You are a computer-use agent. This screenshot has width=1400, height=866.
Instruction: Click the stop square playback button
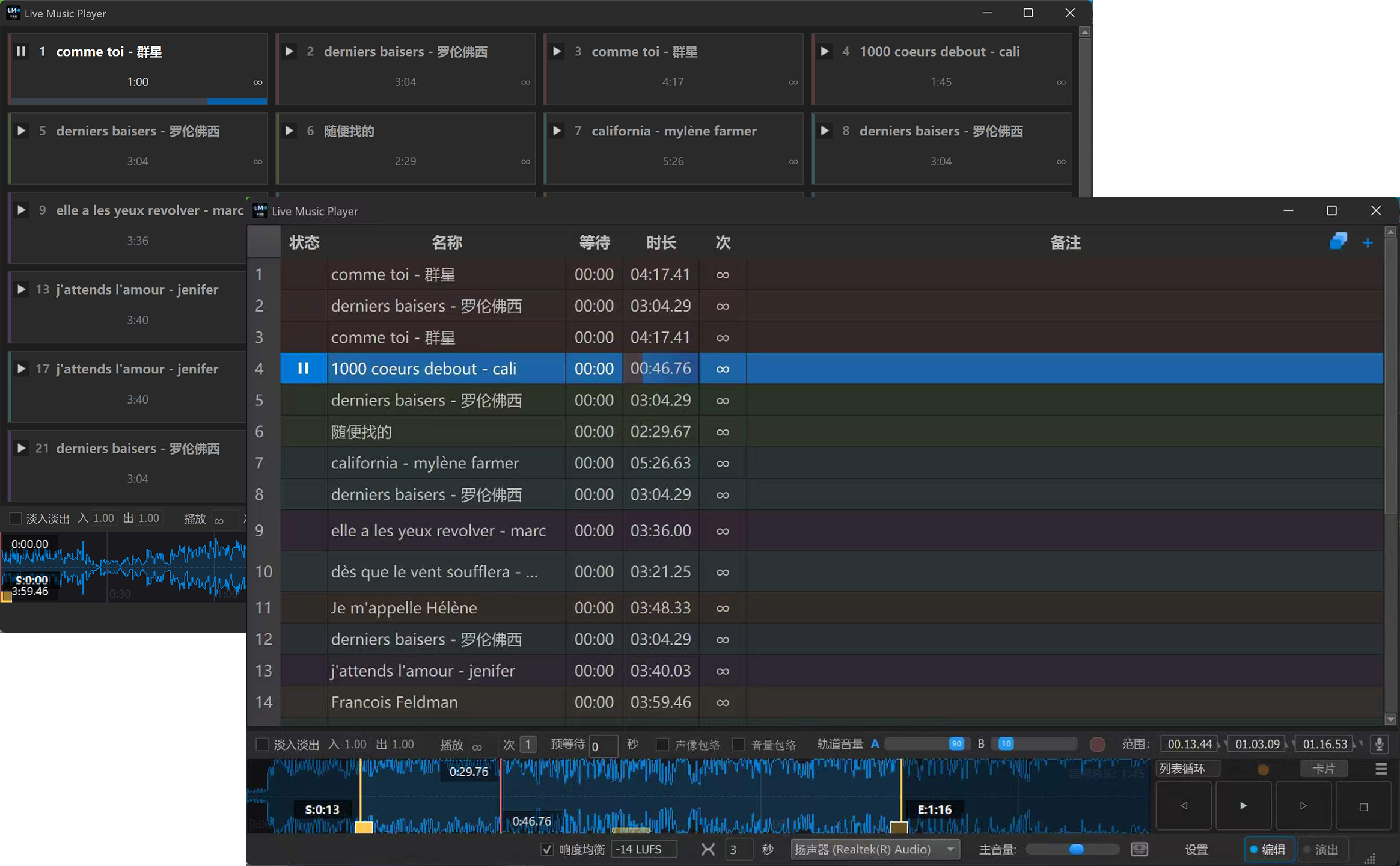[x=1363, y=806]
